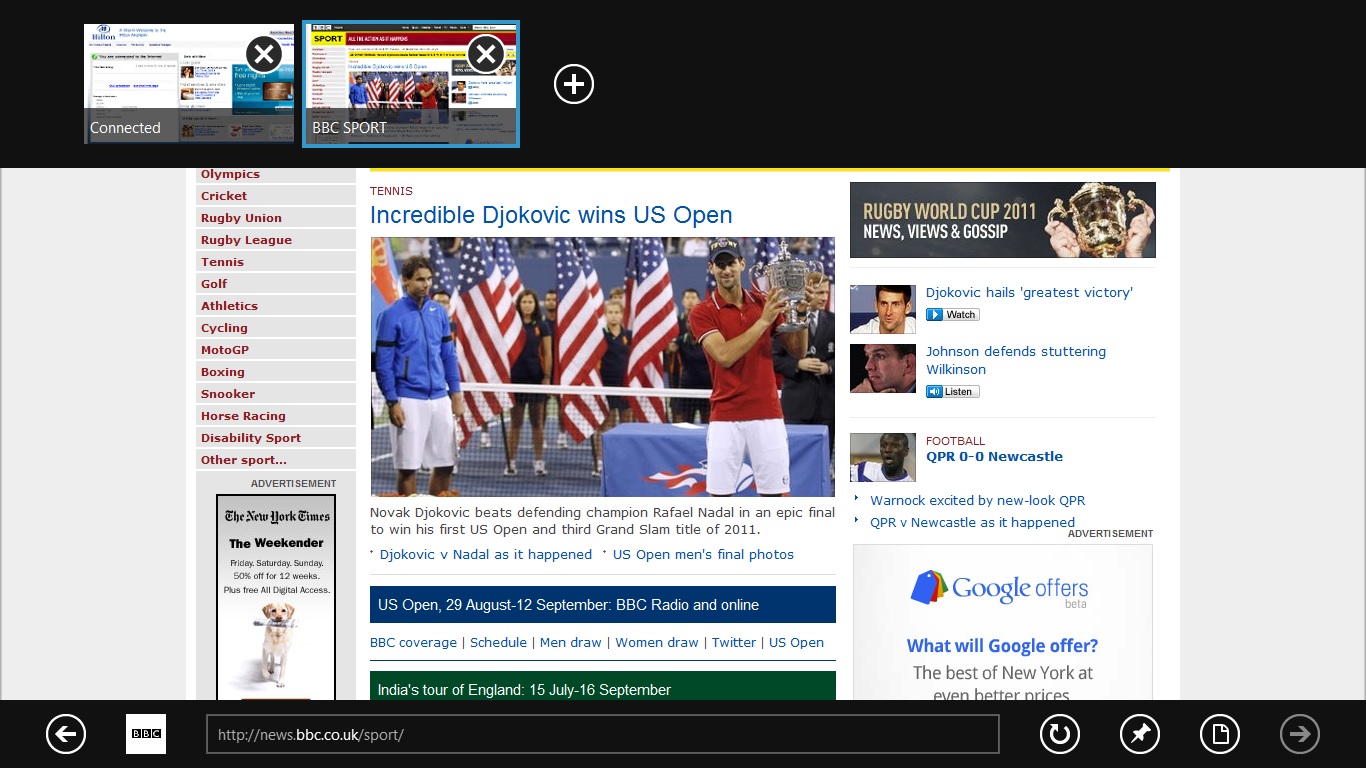Click the QPR footballer thumbnail
This screenshot has height=768, width=1366.
(x=883, y=457)
